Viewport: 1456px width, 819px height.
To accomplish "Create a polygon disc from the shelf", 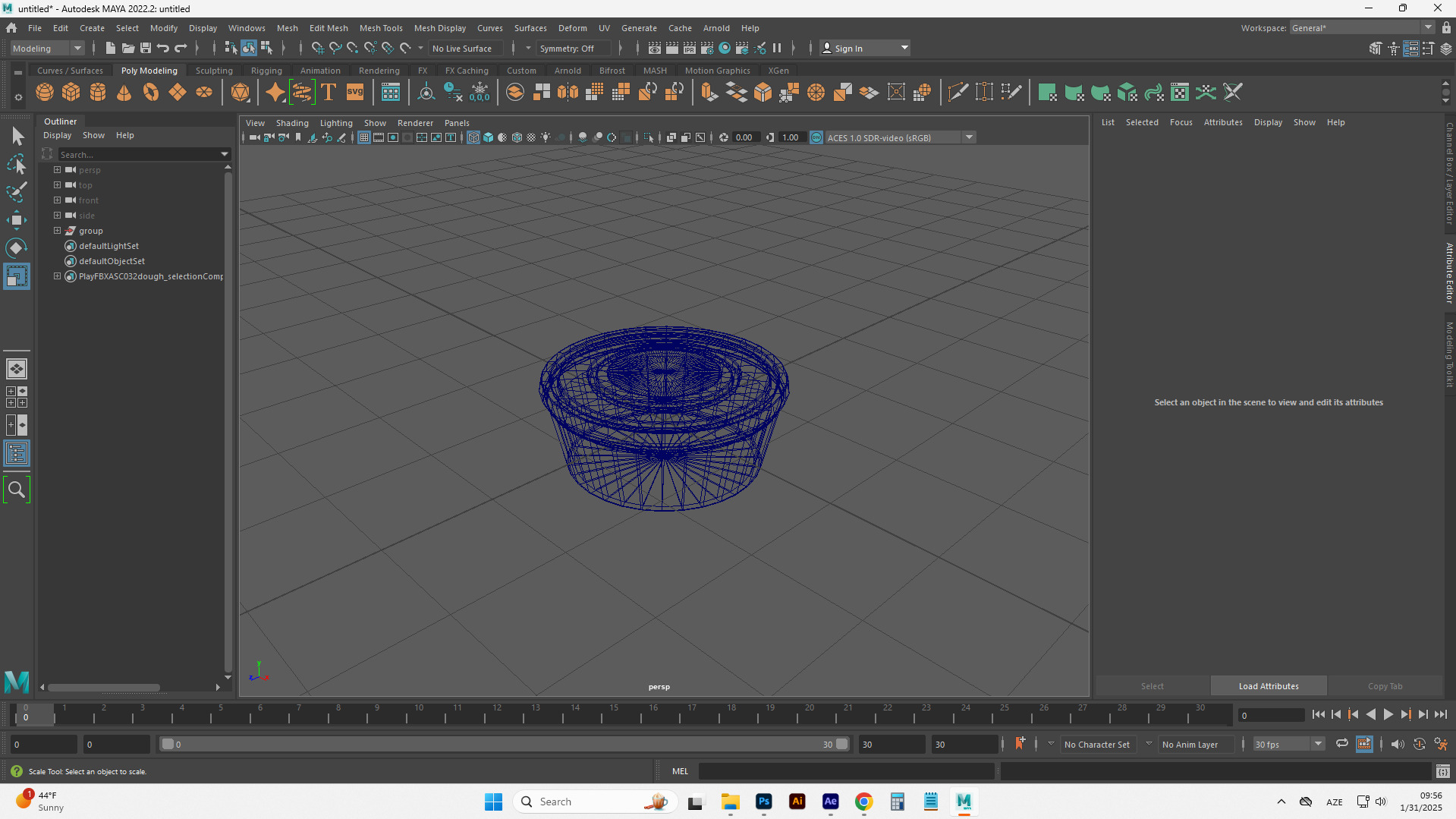I will coord(204,93).
